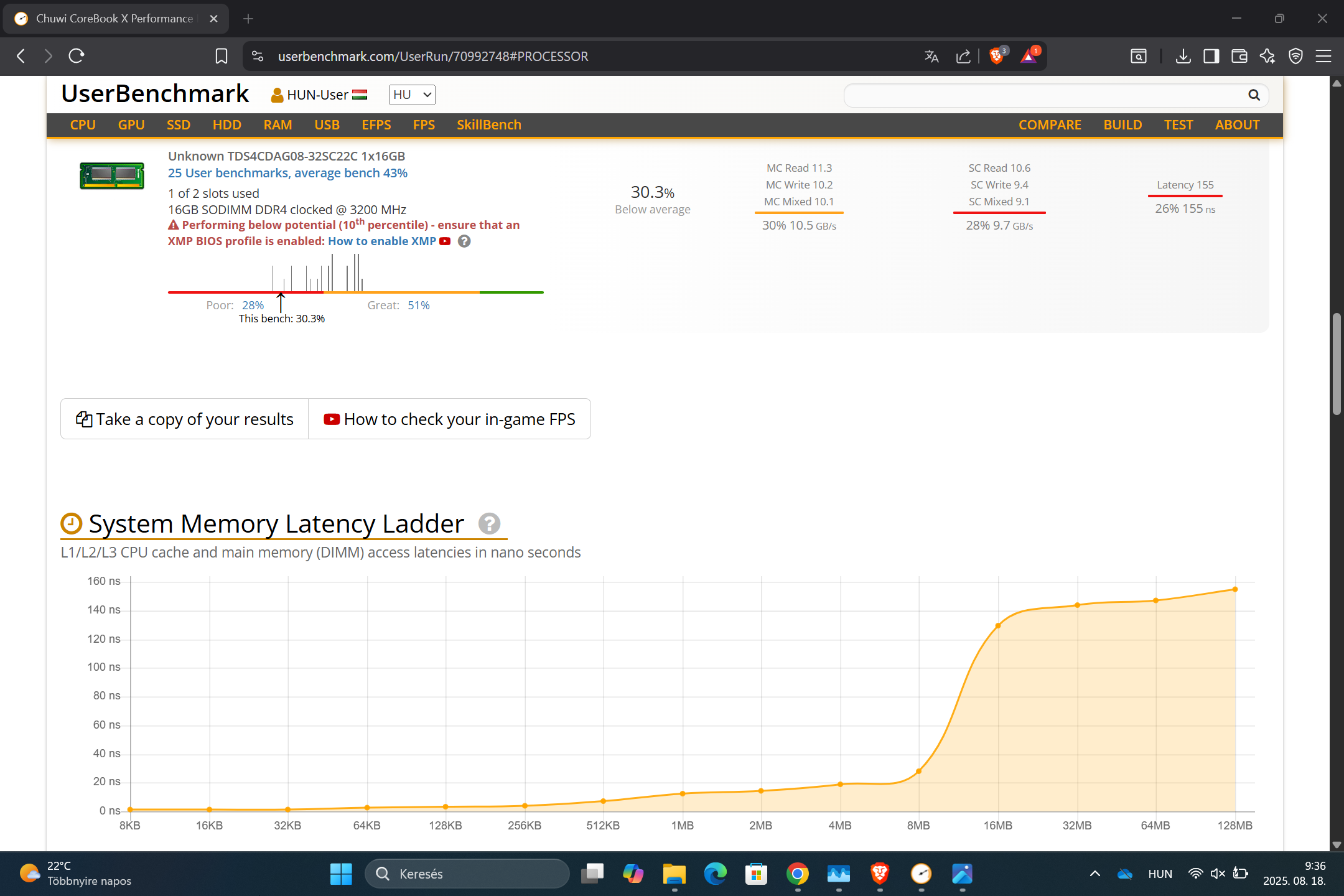Click How to check your in-game FPS
The image size is (1344, 896).
(449, 419)
